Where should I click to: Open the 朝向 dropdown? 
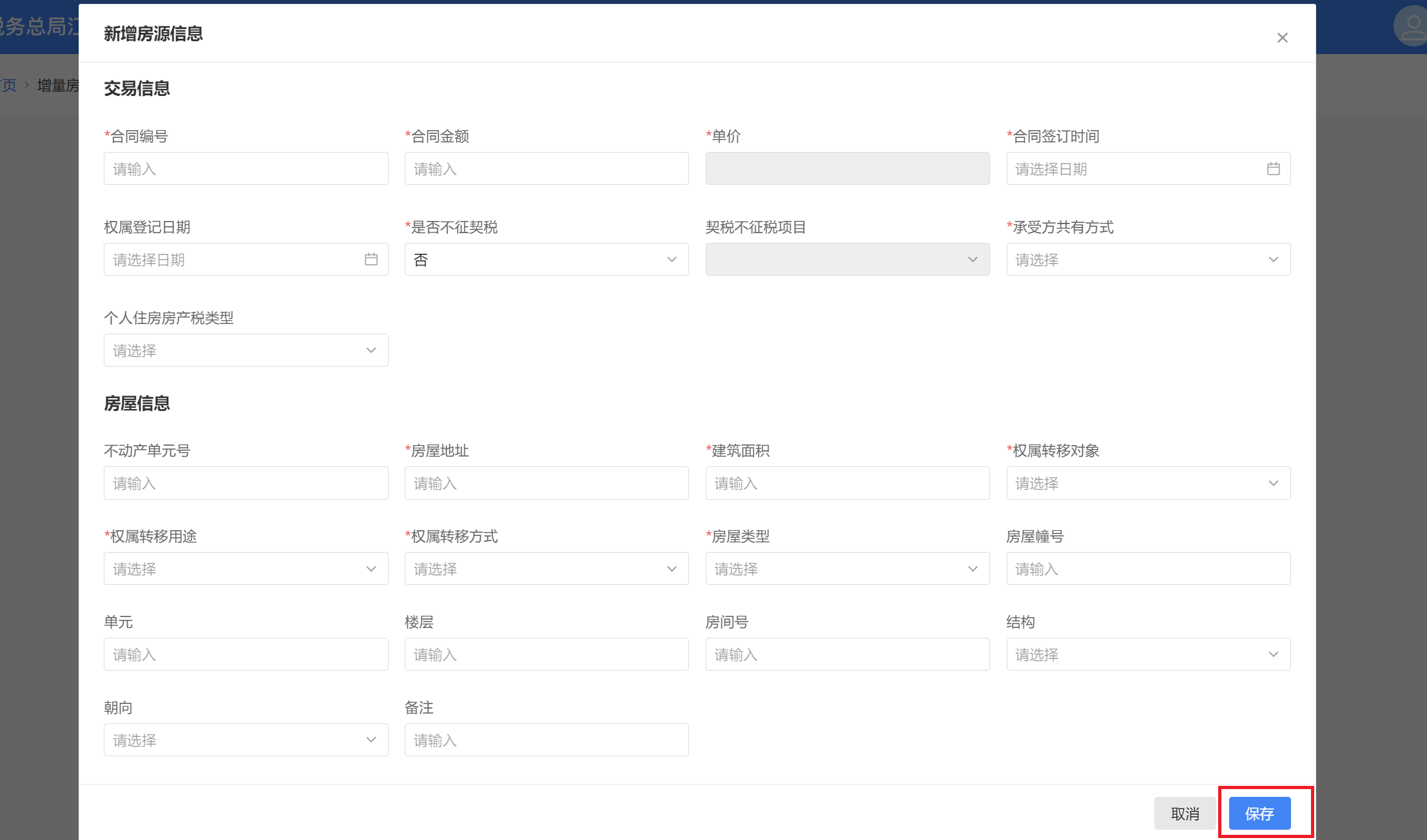coord(246,740)
